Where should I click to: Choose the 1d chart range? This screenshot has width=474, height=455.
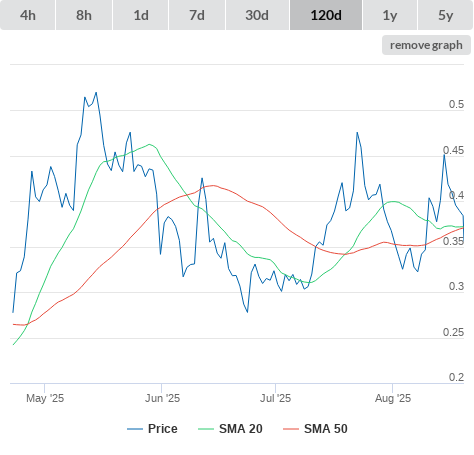pos(141,15)
